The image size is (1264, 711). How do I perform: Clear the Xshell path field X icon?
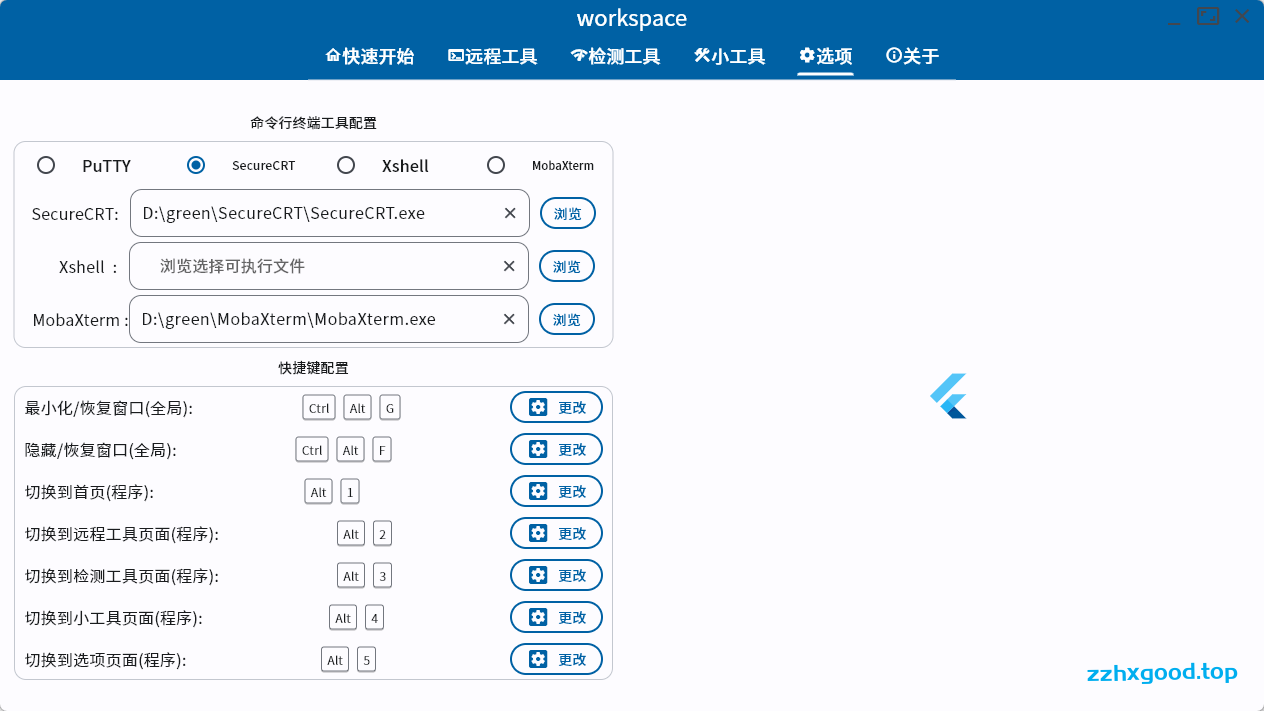[x=509, y=266]
